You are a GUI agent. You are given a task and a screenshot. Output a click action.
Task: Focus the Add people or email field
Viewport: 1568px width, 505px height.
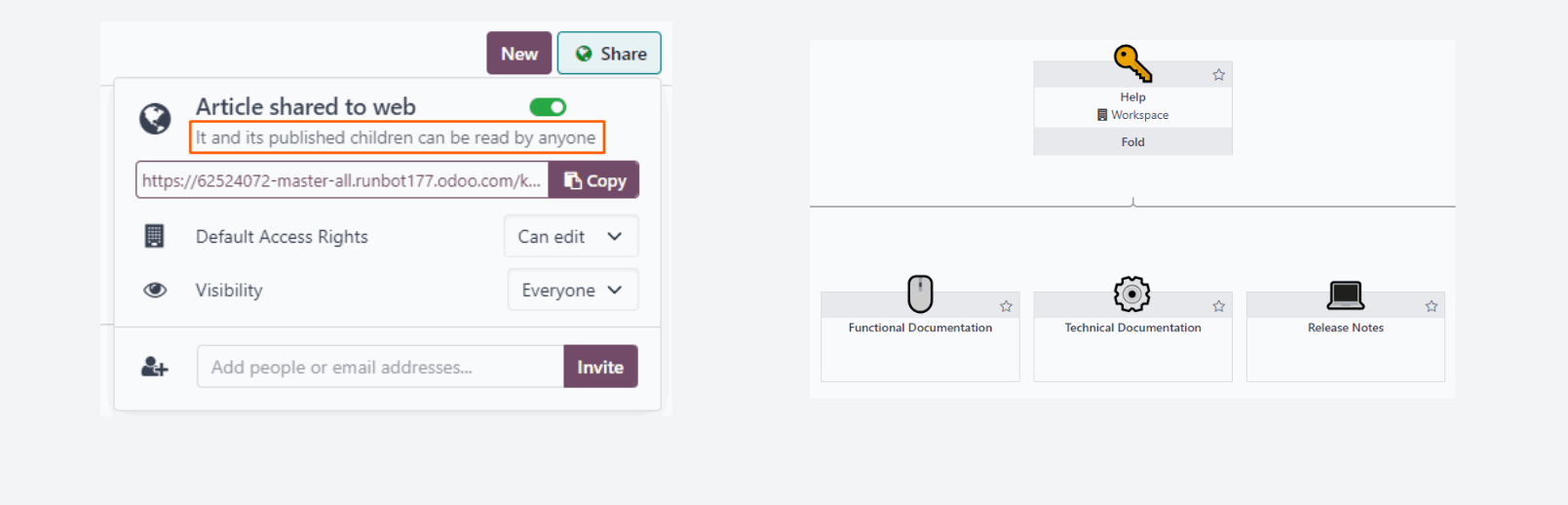pos(380,368)
